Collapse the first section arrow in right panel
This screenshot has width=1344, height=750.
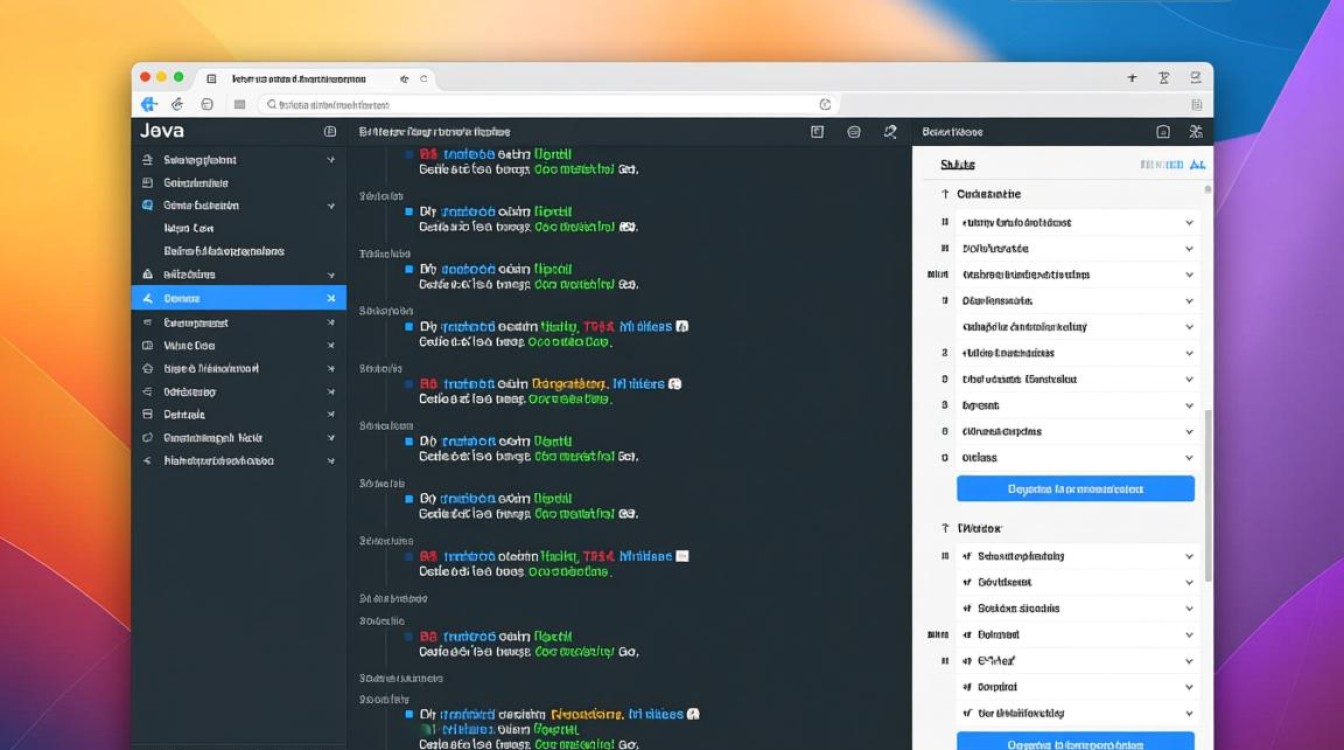945,194
